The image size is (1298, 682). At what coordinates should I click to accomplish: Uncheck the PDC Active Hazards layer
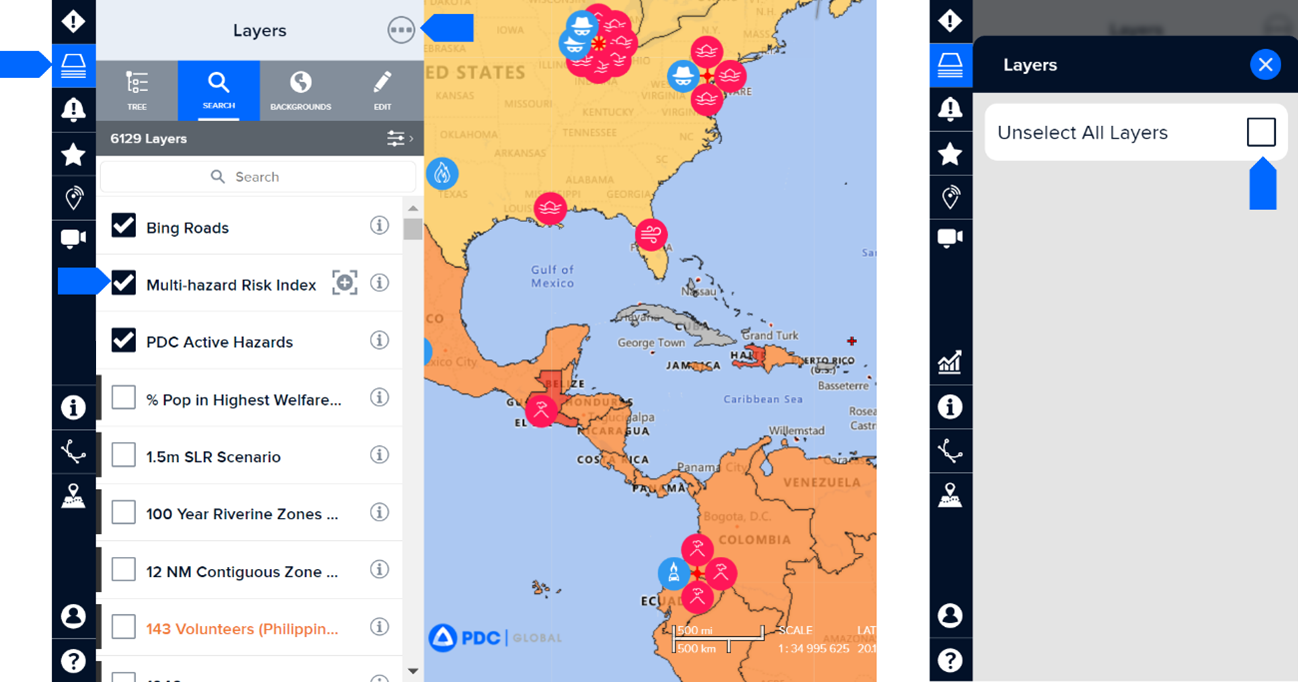(x=123, y=340)
